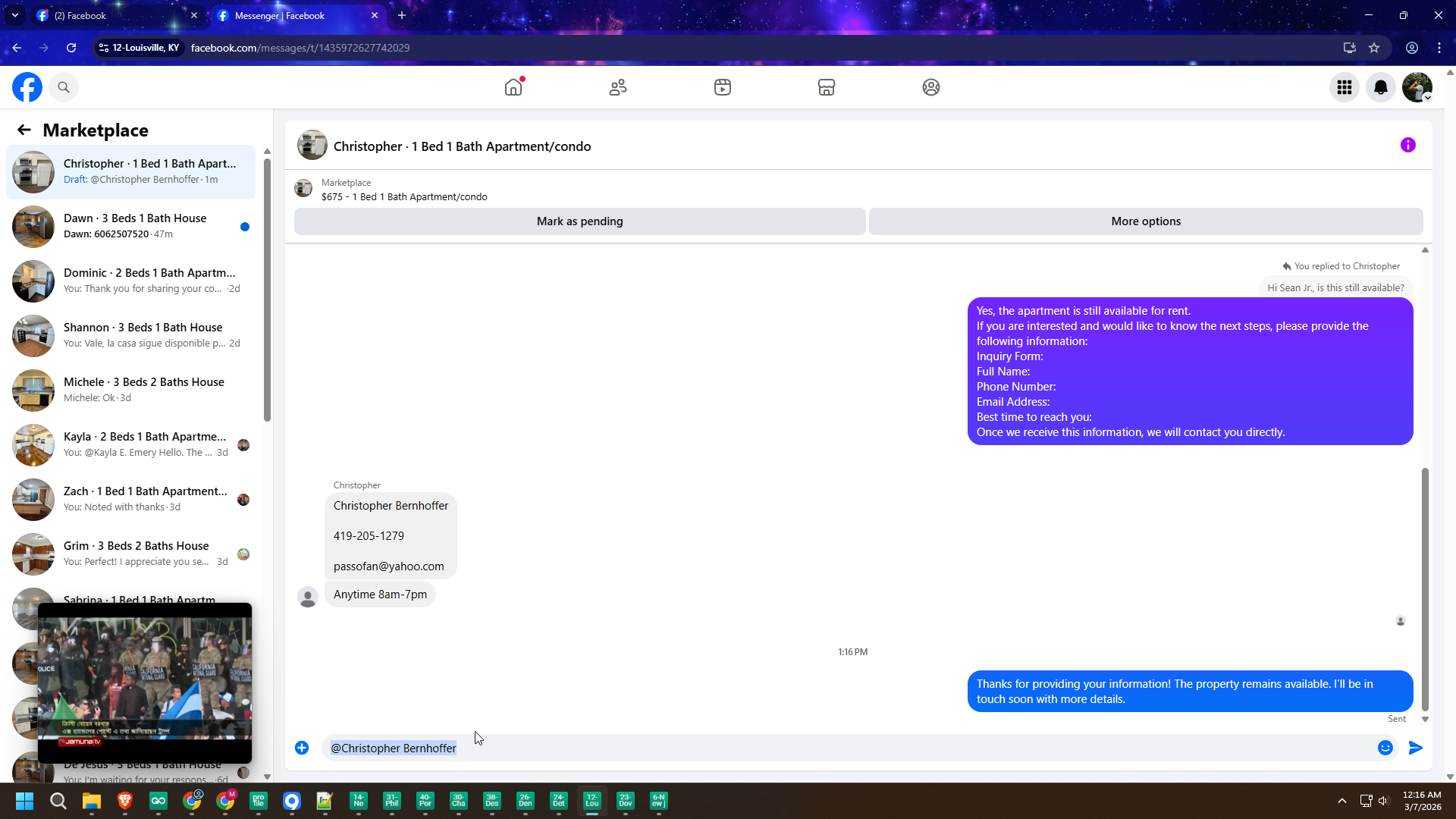Click the message input field

click(834, 748)
